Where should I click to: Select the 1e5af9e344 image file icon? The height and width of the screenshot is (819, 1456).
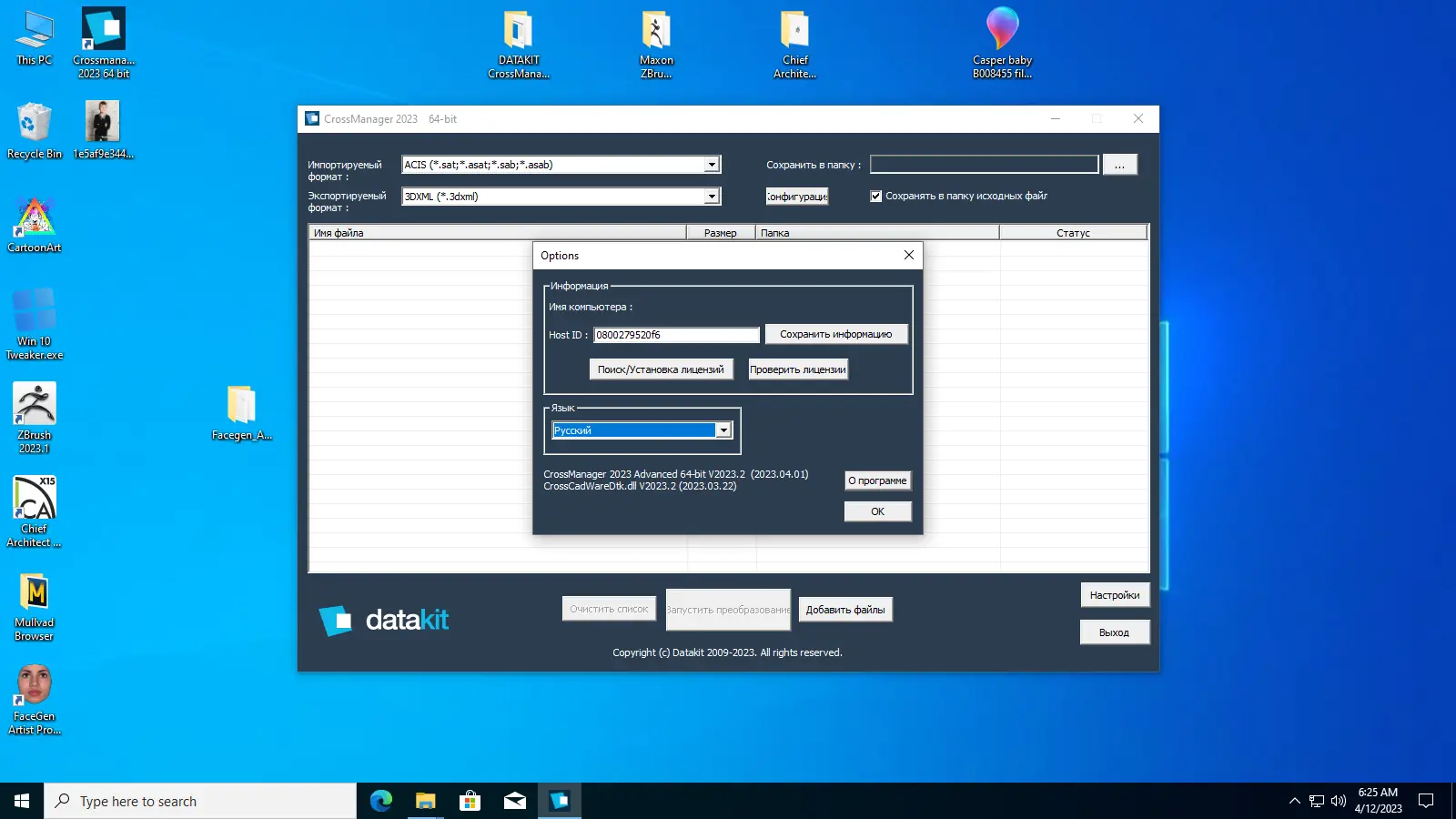coord(103,130)
